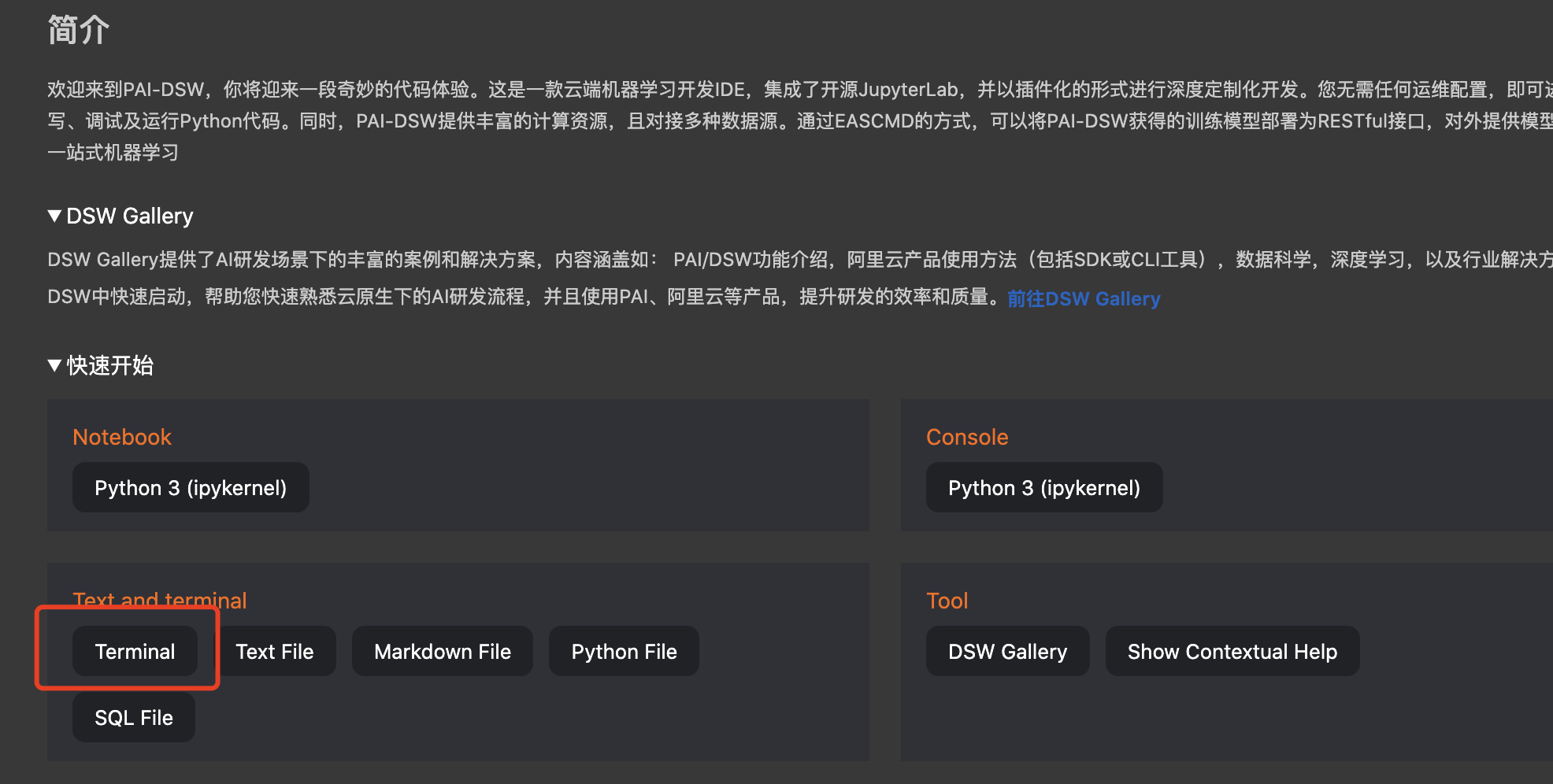Create a new Markdown File
The height and width of the screenshot is (784, 1553).
click(443, 652)
